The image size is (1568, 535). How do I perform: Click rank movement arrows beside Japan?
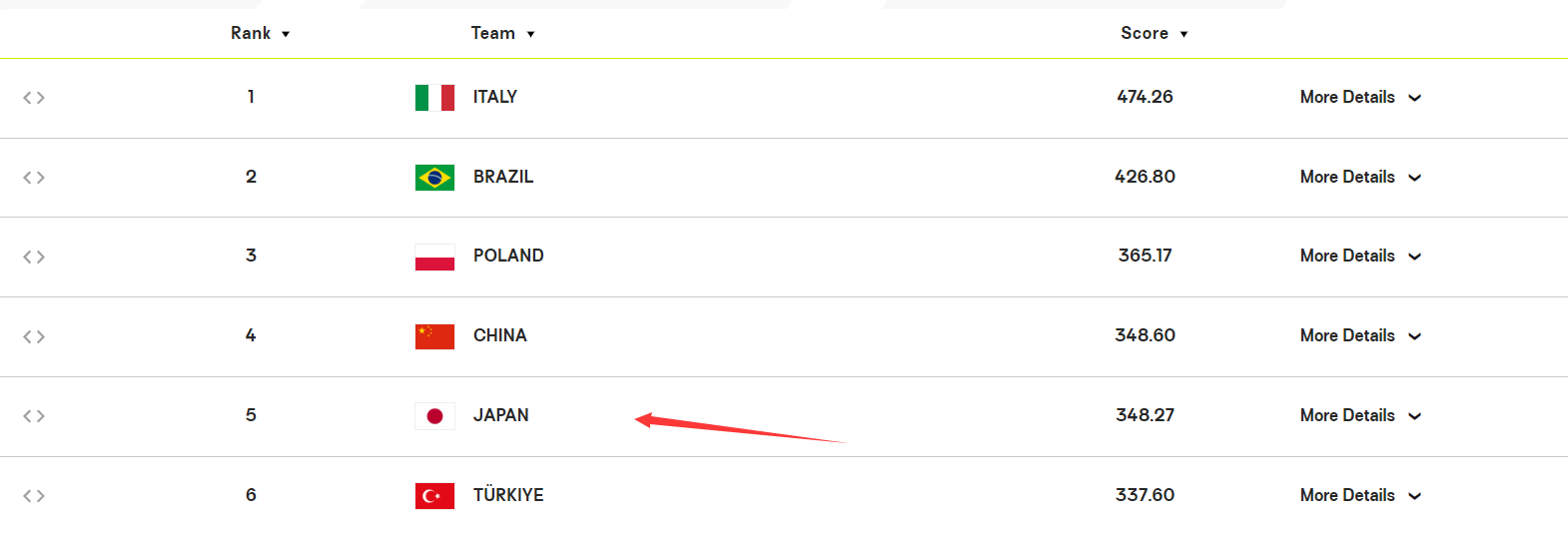34,416
